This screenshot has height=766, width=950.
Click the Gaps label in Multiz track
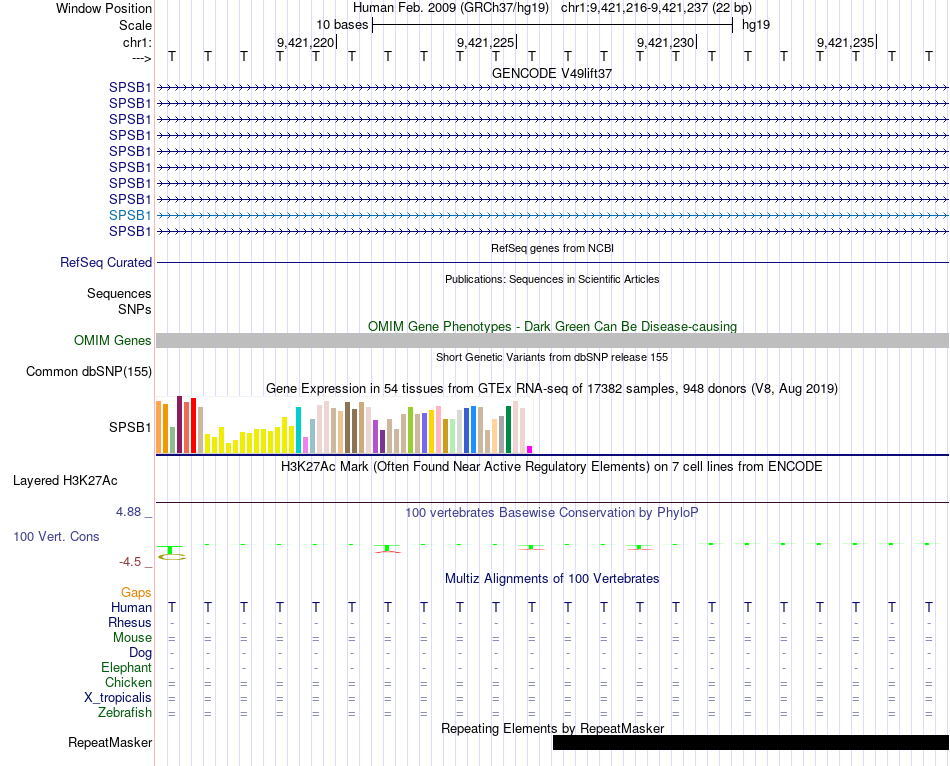pyautogui.click(x=136, y=593)
